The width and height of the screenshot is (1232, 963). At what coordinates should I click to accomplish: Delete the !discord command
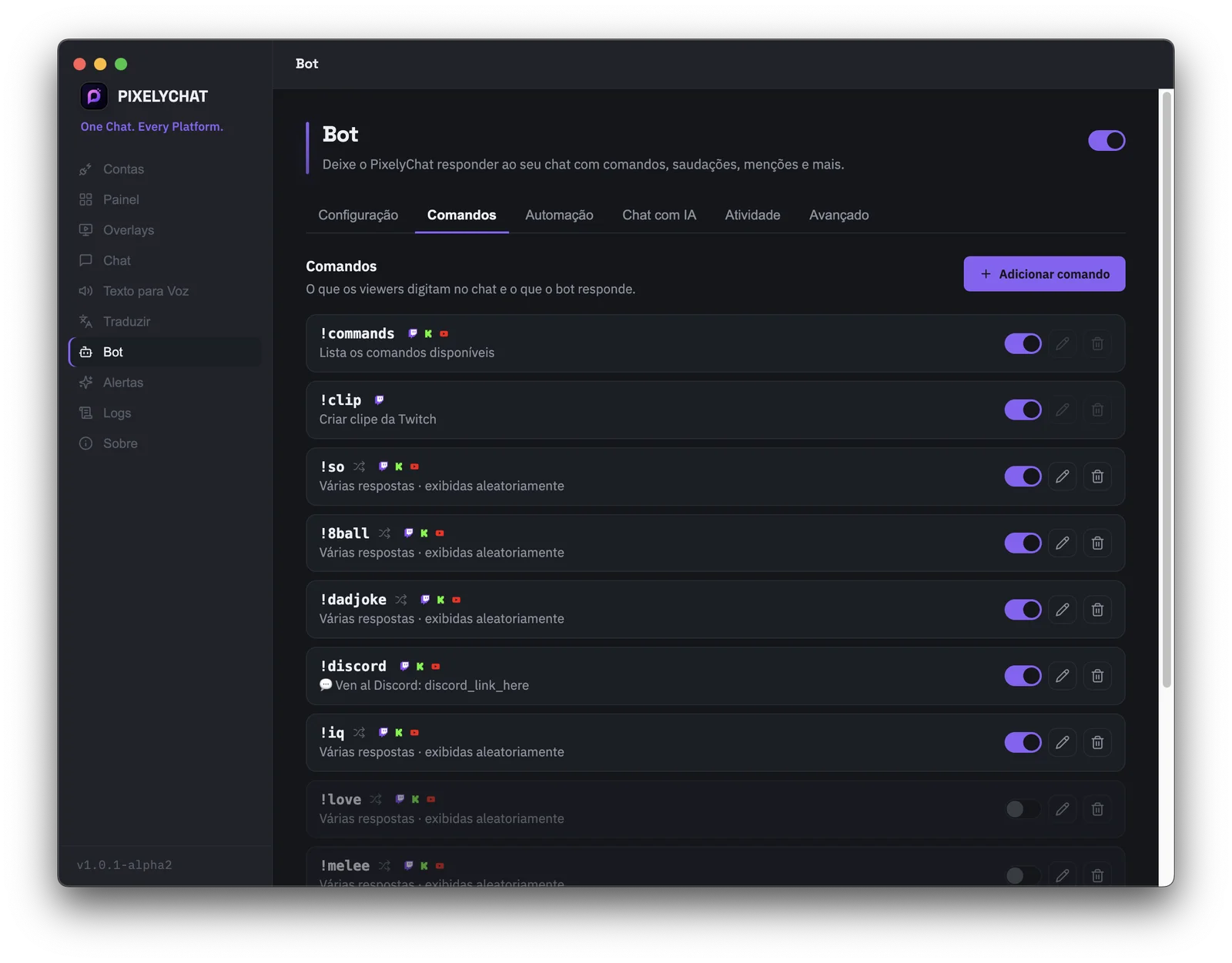click(x=1097, y=676)
